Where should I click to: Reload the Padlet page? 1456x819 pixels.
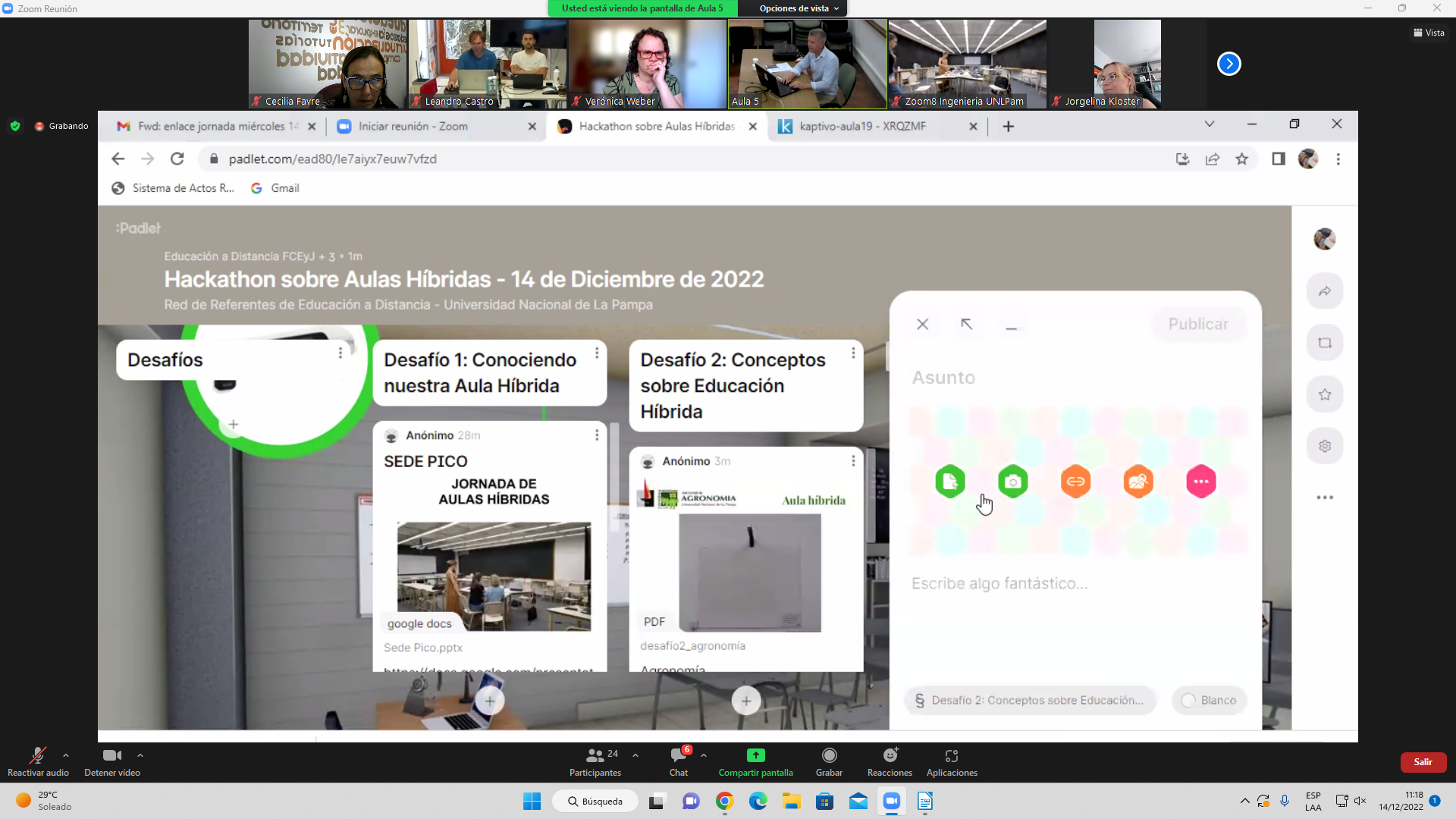click(177, 158)
